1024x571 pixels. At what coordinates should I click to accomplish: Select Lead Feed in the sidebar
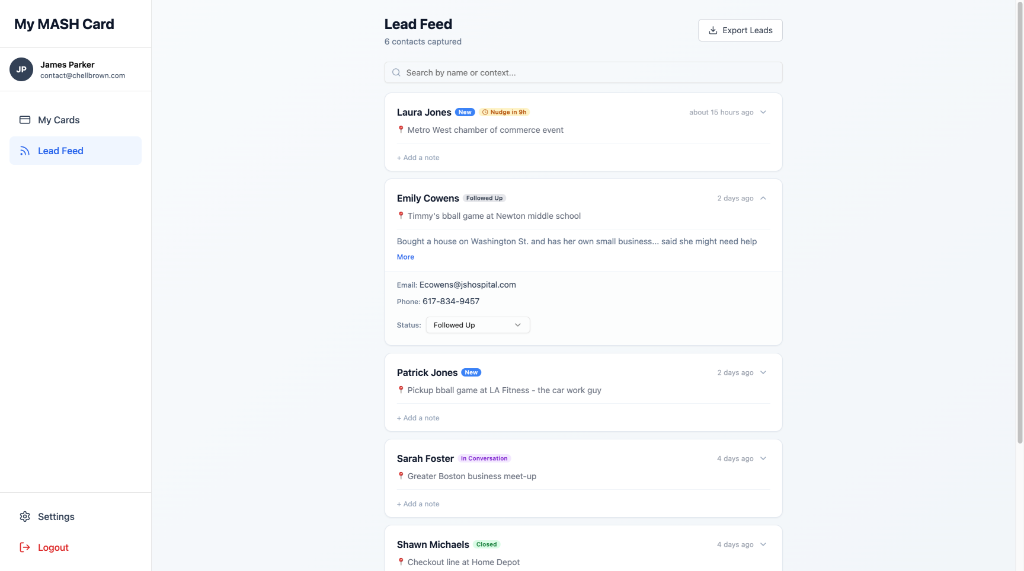pos(75,151)
